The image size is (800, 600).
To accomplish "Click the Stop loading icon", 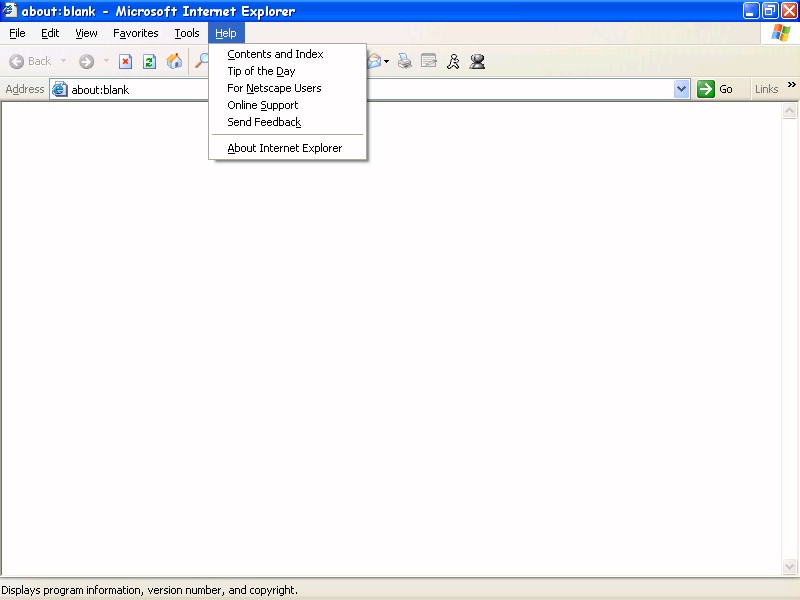I will 125,61.
